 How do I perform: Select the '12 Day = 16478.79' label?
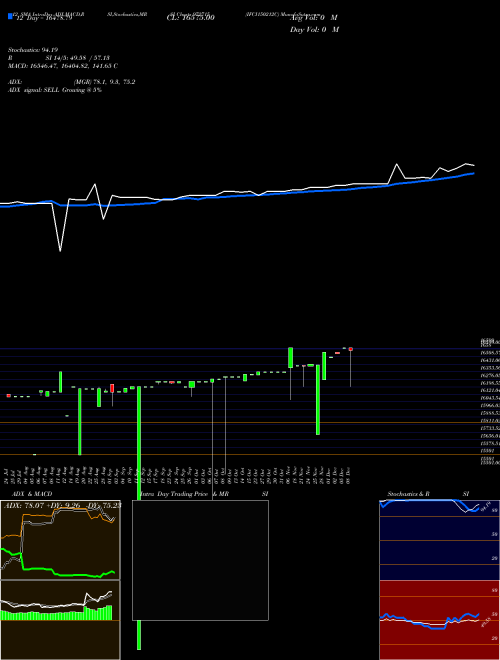pyautogui.click(x=44, y=18)
